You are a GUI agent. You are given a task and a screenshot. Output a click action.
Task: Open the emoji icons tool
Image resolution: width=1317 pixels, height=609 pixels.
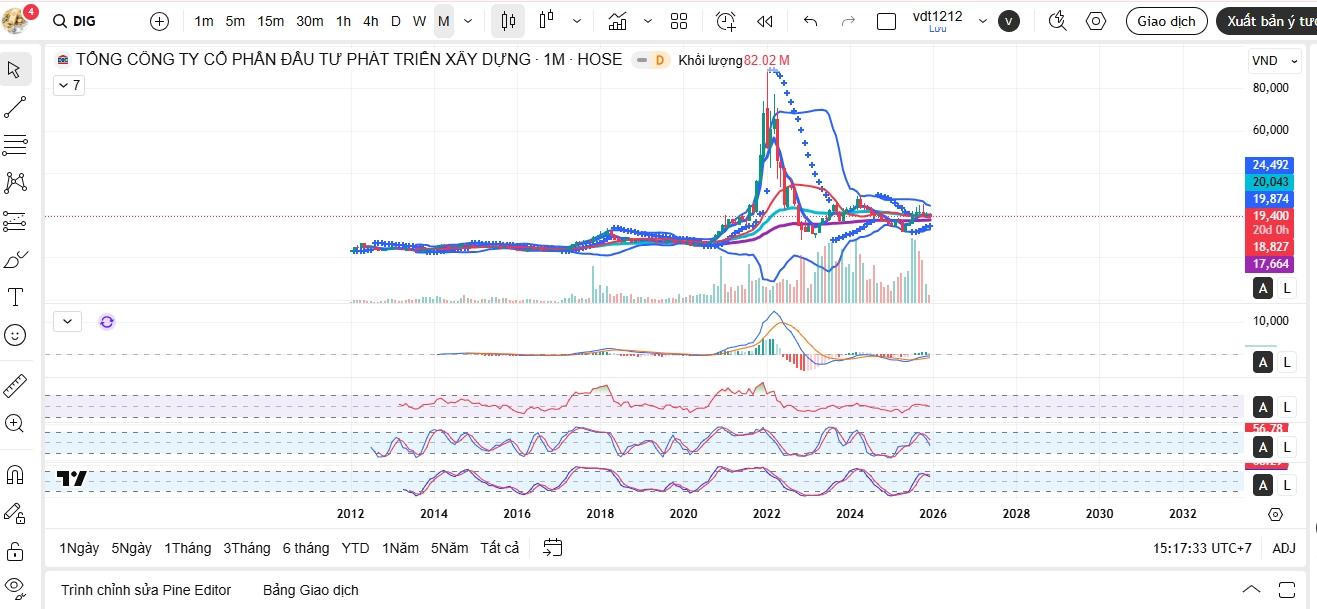point(15,335)
